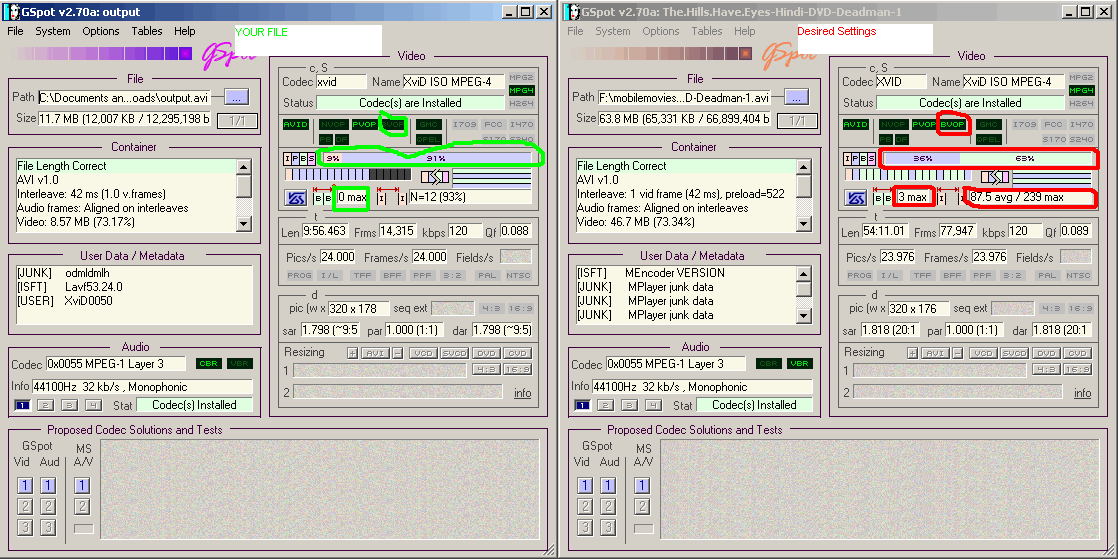Select 'File Length Correct' row in output window

pyautogui.click(x=125, y=166)
